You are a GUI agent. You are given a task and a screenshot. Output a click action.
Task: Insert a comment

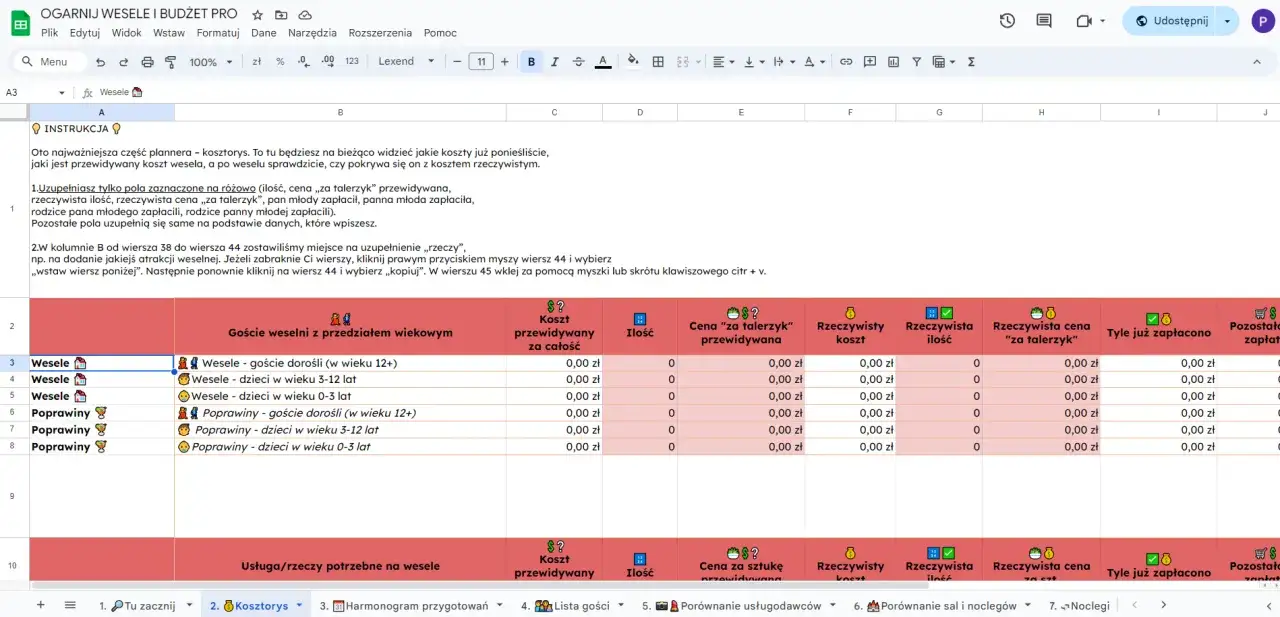point(869,61)
